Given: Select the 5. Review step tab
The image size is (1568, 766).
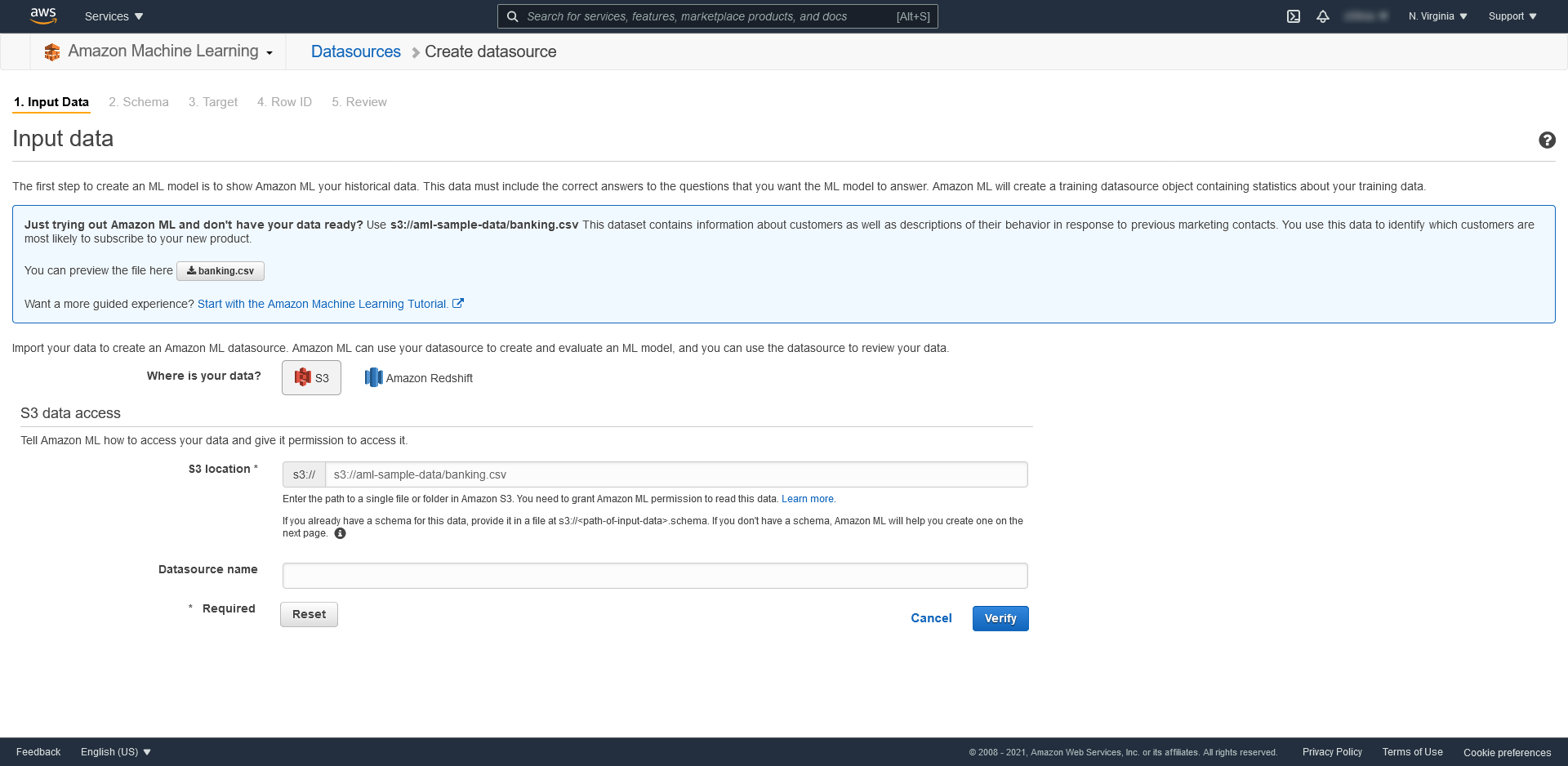Looking at the screenshot, I should pos(359,102).
